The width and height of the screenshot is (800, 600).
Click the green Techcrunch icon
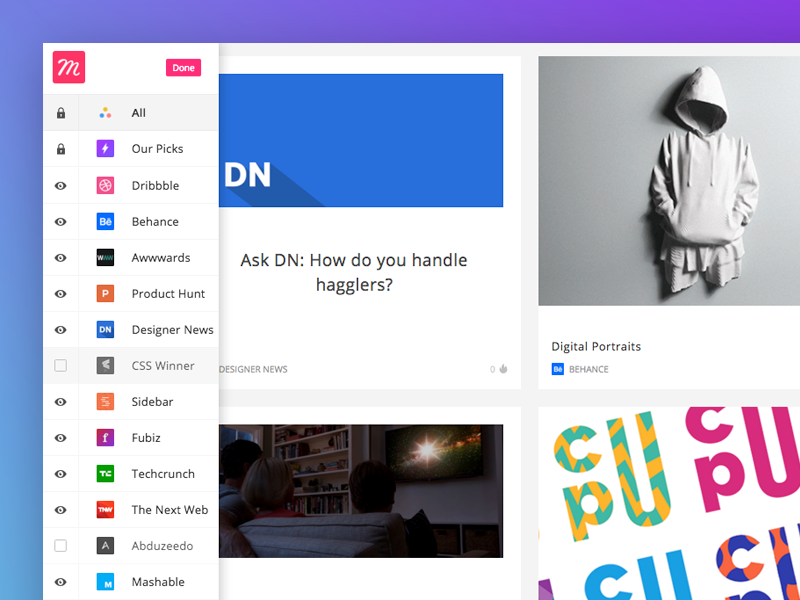(105, 473)
